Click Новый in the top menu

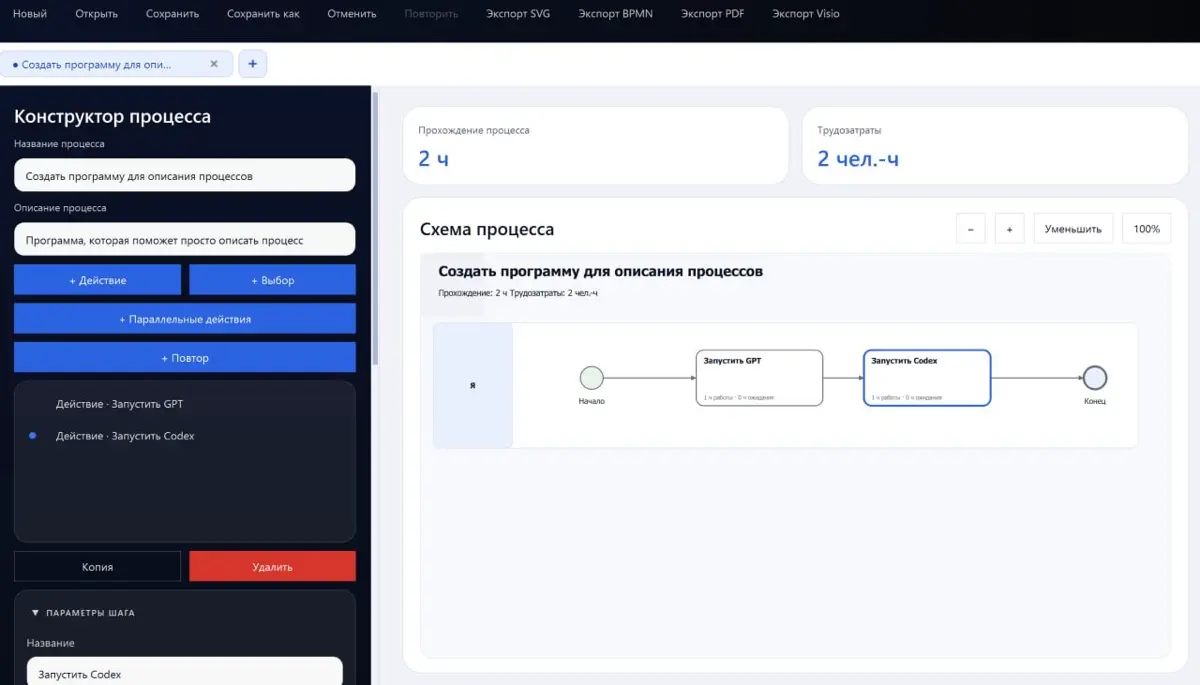click(30, 14)
